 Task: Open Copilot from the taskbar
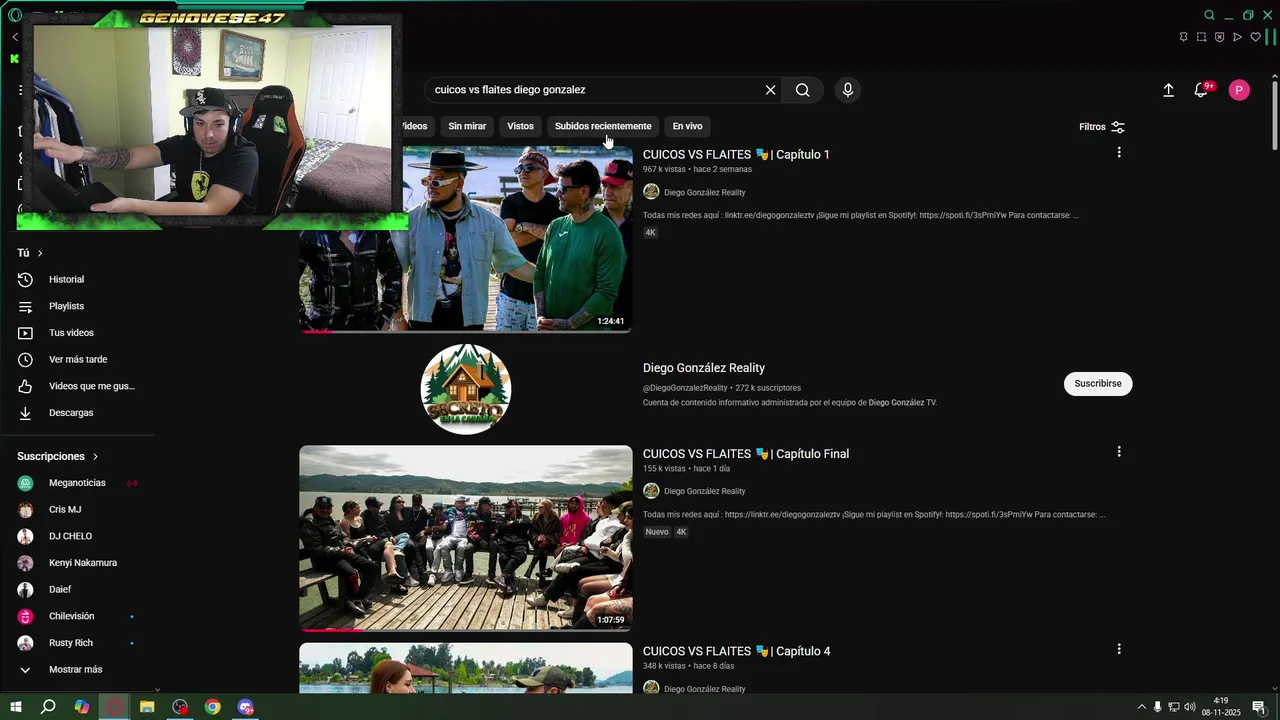(x=81, y=707)
